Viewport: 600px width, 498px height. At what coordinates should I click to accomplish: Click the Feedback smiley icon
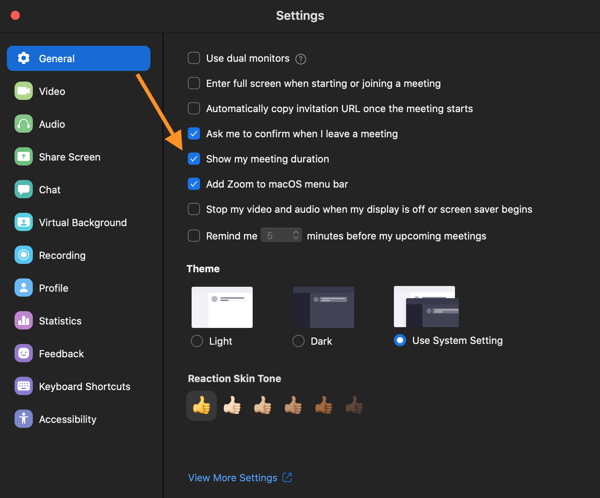pos(24,353)
